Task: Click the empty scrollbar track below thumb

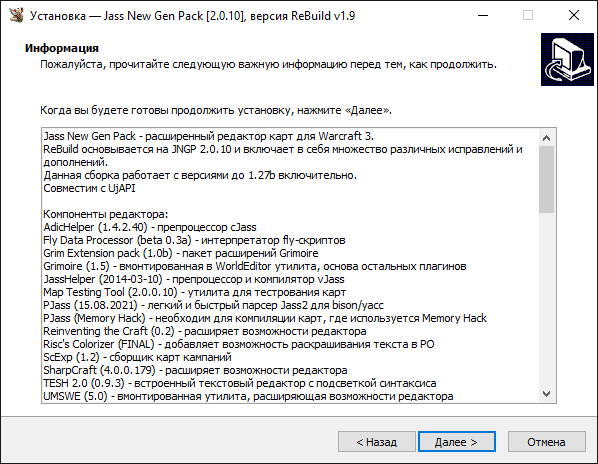Action: pos(547,299)
